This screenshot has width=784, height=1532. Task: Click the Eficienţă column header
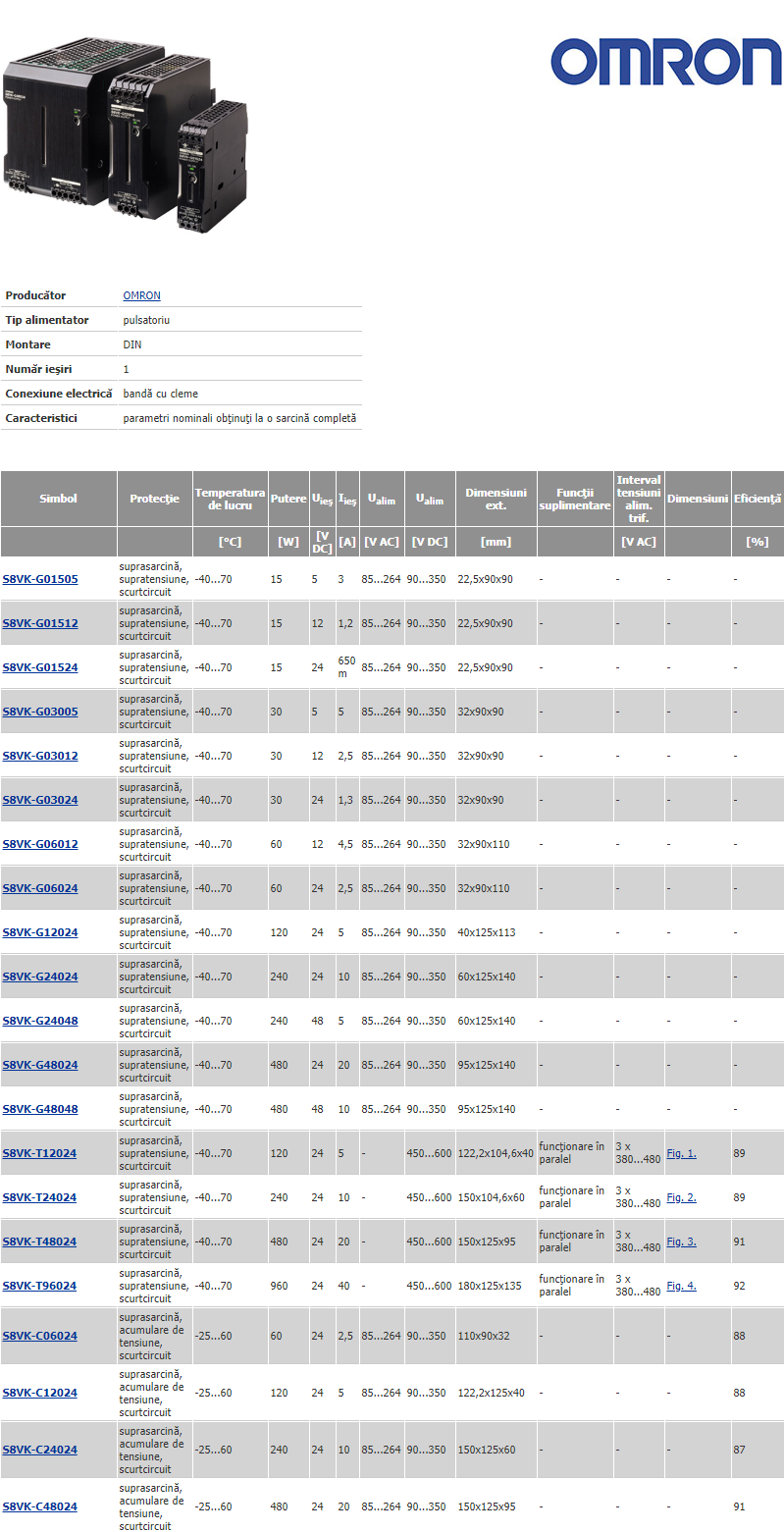(x=758, y=499)
